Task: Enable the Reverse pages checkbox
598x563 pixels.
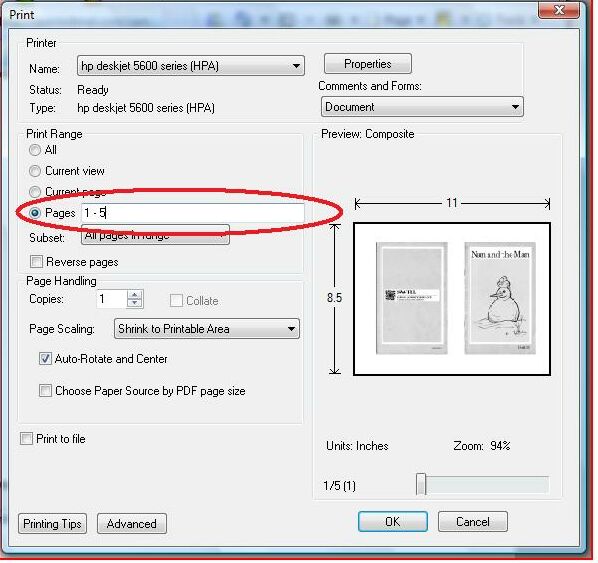Action: point(36,262)
